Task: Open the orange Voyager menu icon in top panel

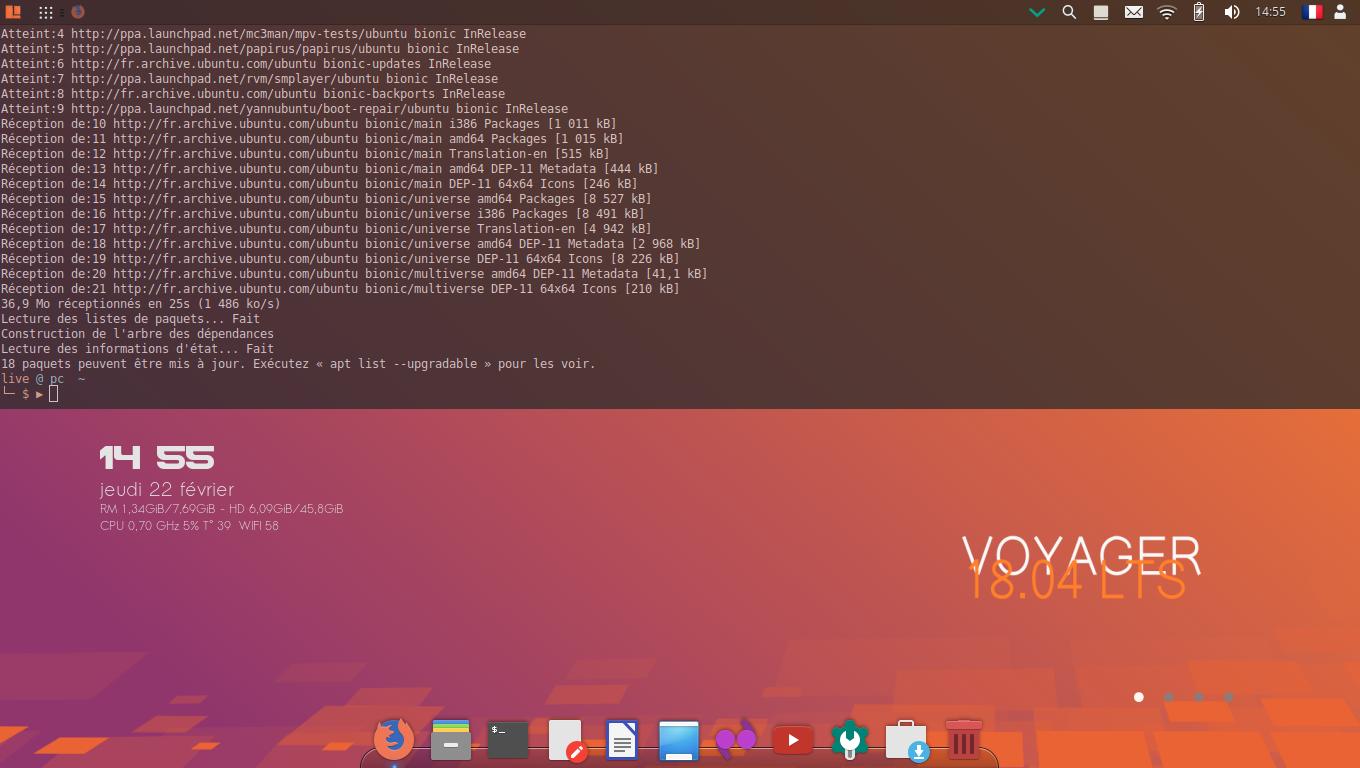Action: point(14,12)
